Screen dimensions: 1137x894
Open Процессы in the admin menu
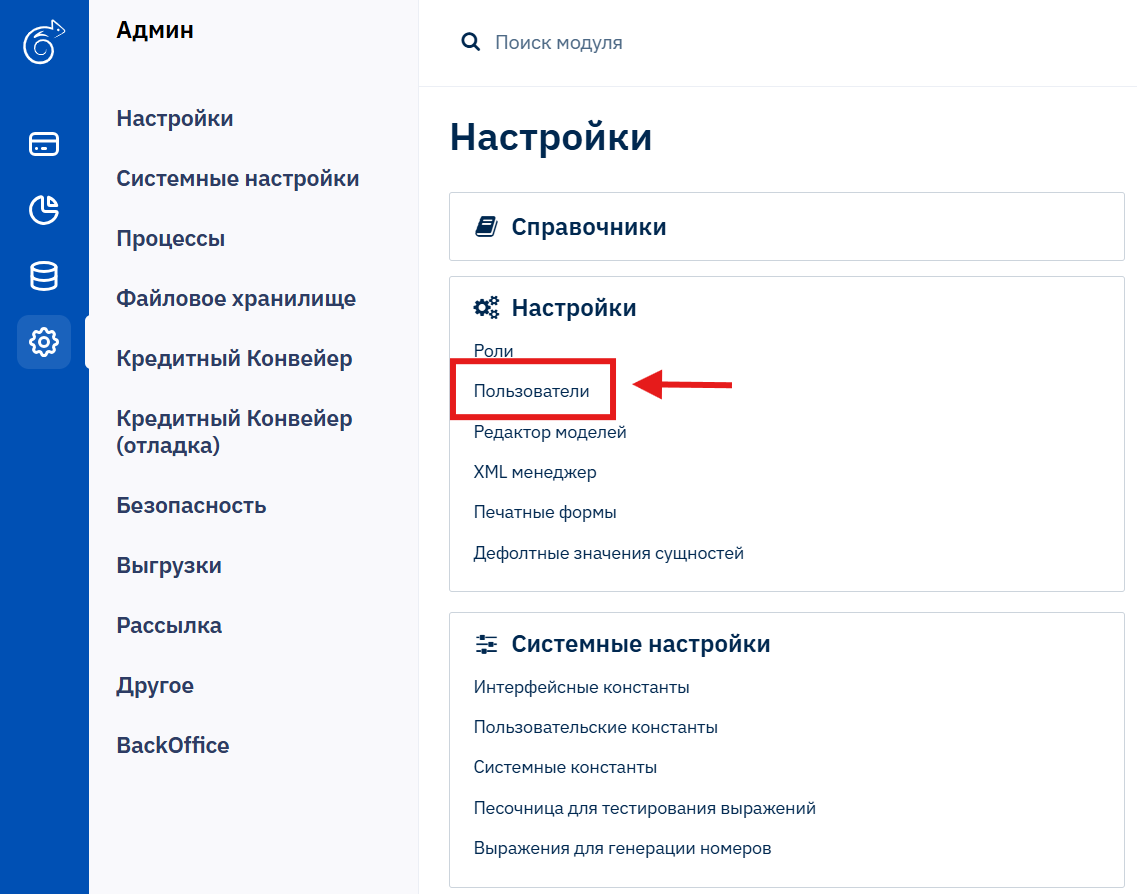tap(170, 239)
